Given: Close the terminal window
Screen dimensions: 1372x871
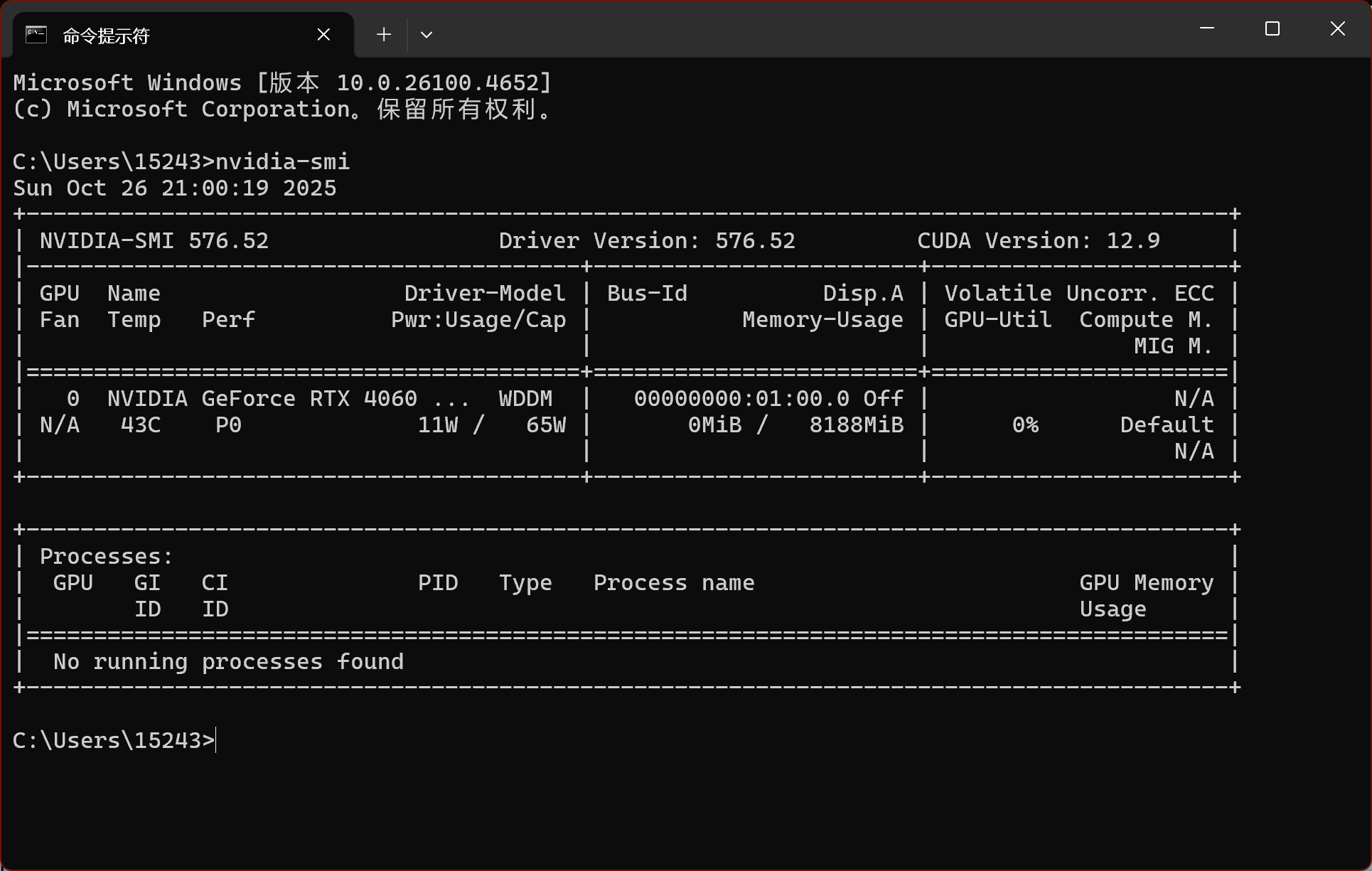Looking at the screenshot, I should (x=1338, y=28).
